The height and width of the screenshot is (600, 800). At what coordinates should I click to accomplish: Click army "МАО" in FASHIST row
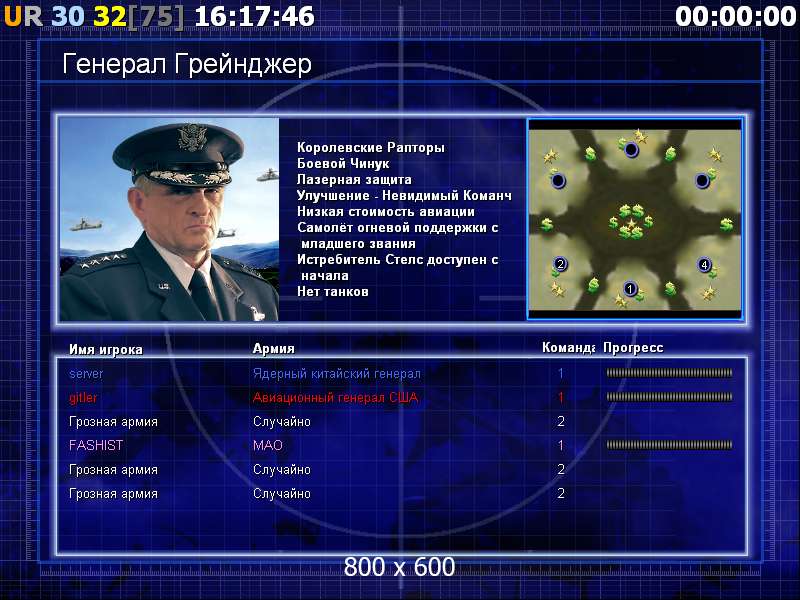[268, 445]
